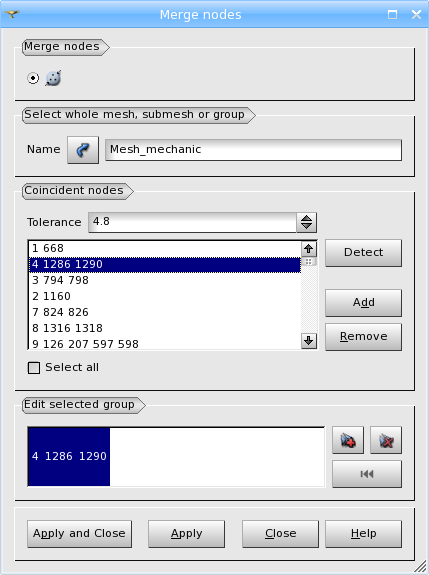This screenshot has width=429, height=575.
Task: Click the Remove button
Action: (x=363, y=337)
